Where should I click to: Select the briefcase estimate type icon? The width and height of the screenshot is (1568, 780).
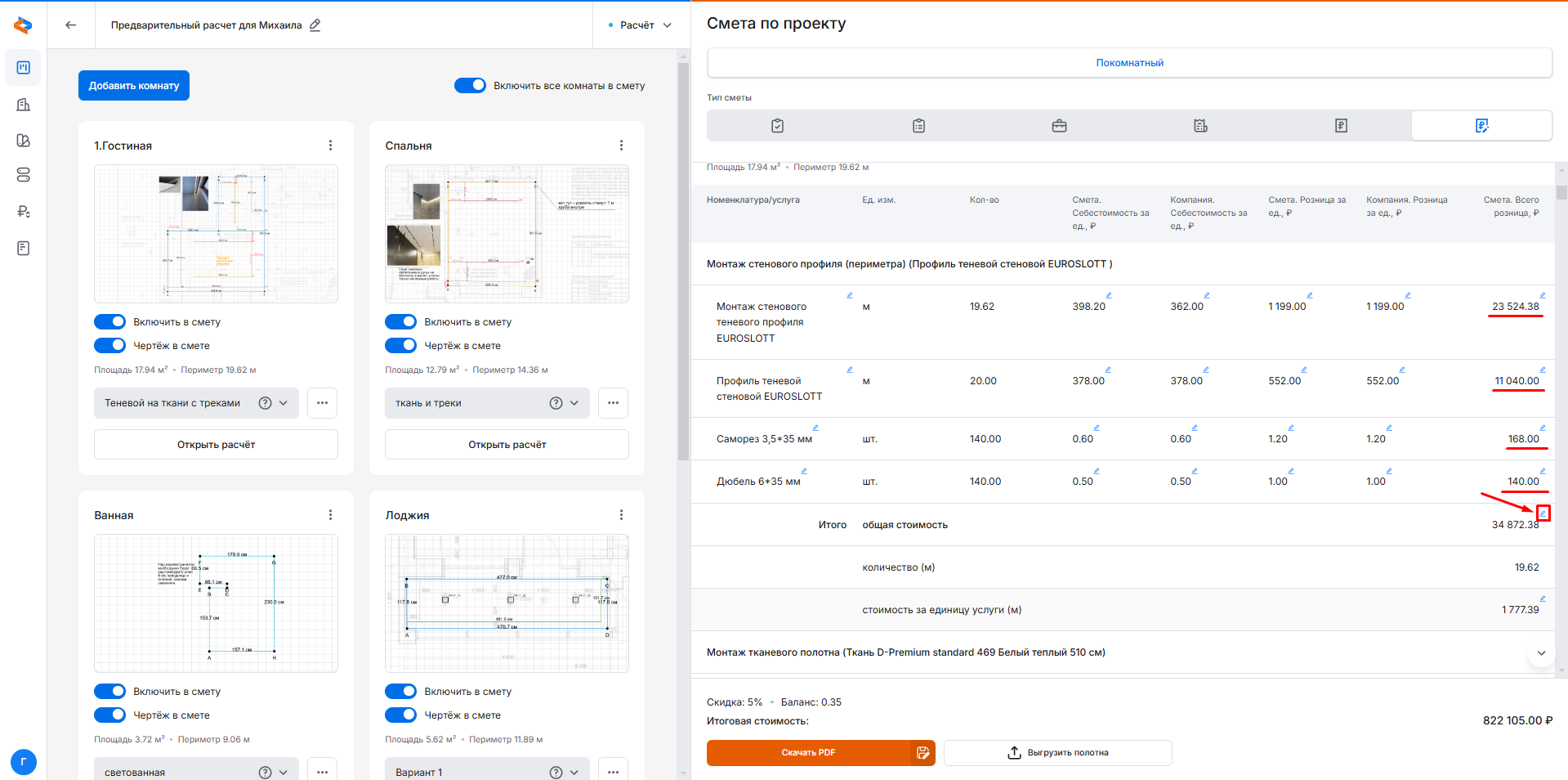coord(1059,126)
